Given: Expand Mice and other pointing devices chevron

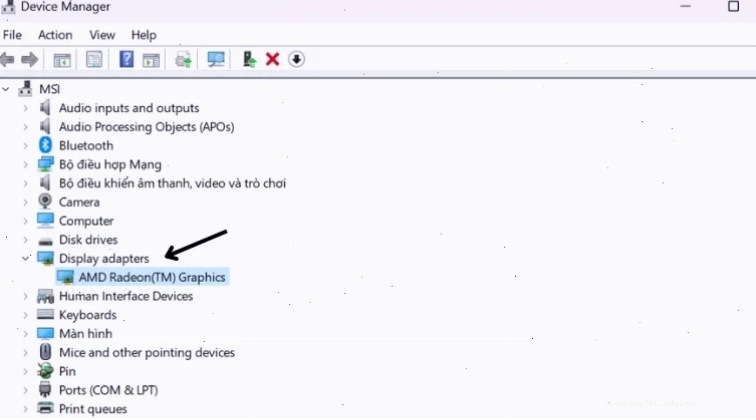Looking at the screenshot, I should 25,352.
